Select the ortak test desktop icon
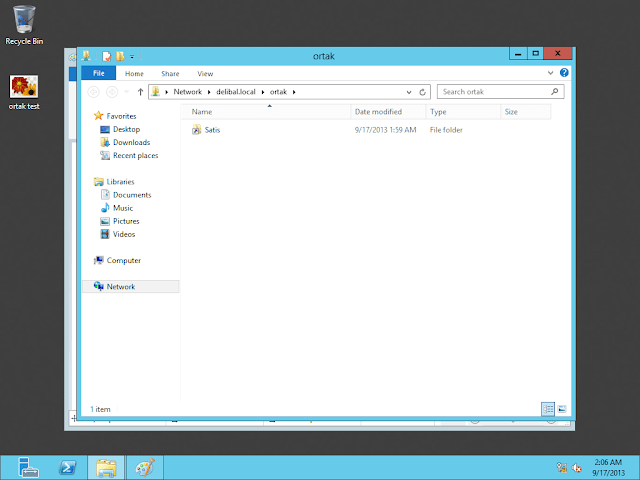 (24, 88)
